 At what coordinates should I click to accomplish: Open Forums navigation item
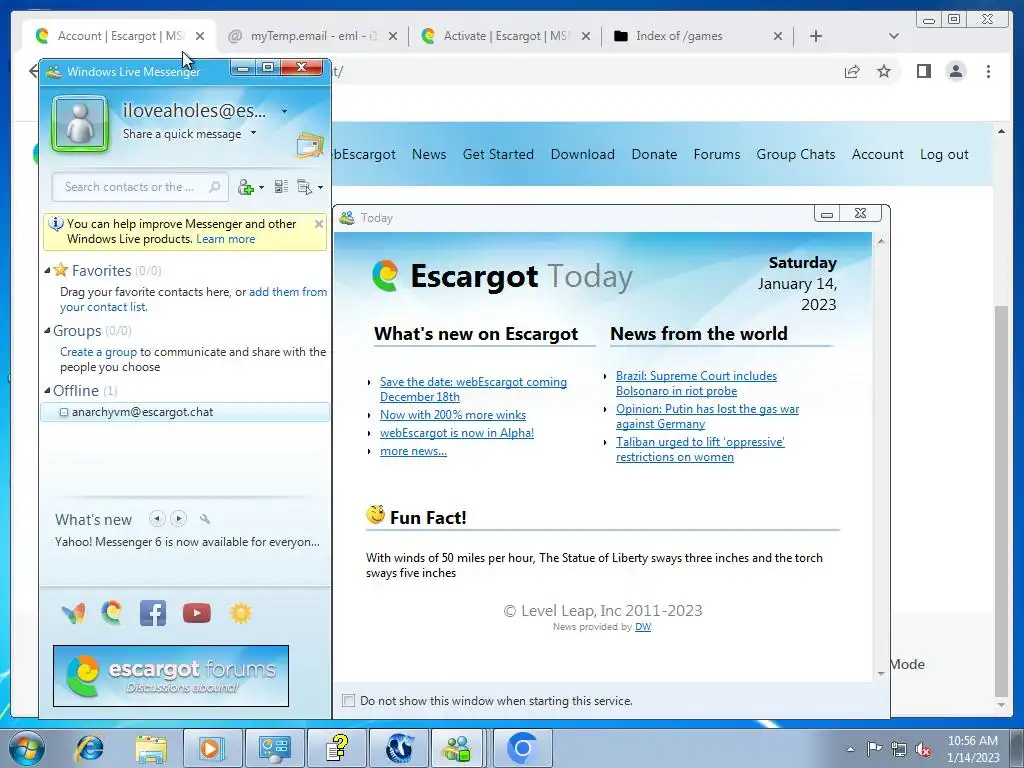(x=716, y=155)
